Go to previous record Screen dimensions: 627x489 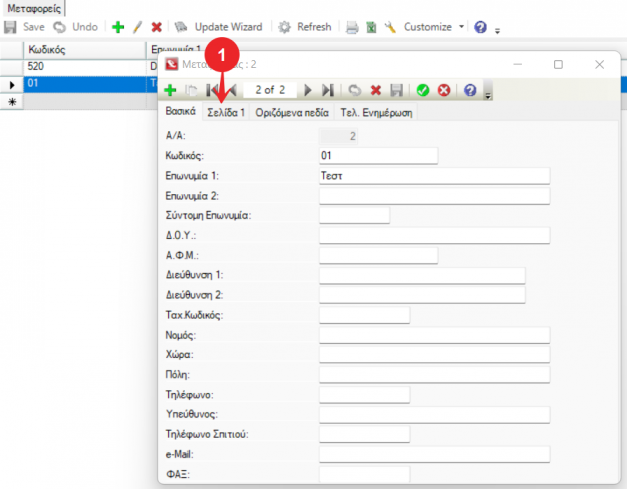[231, 90]
